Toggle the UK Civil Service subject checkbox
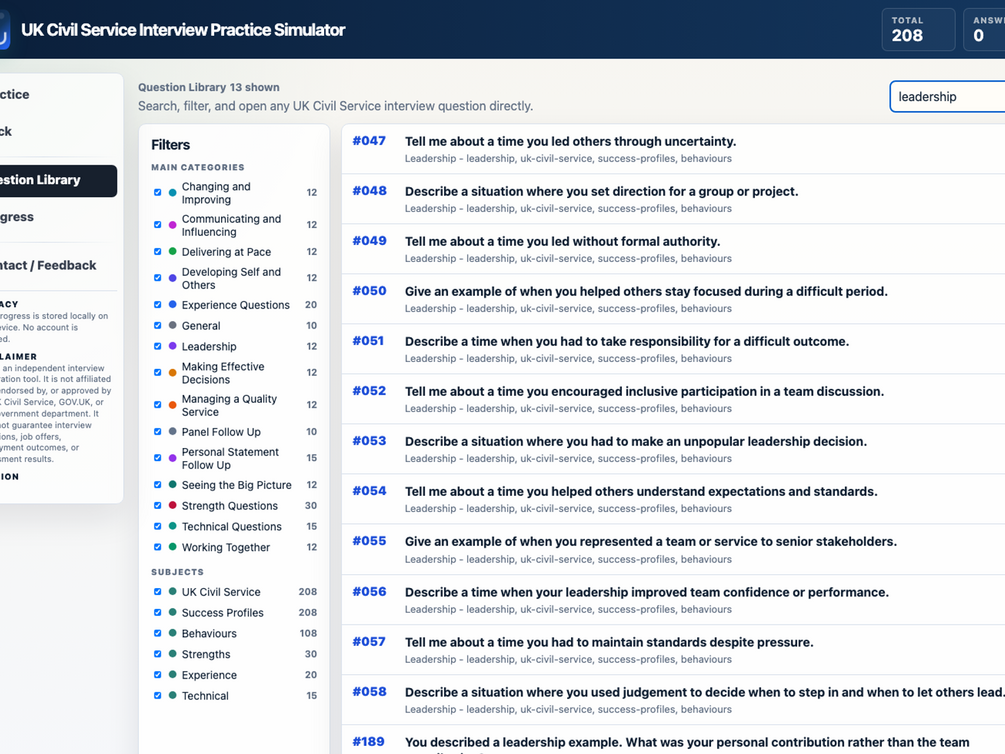 point(158,592)
